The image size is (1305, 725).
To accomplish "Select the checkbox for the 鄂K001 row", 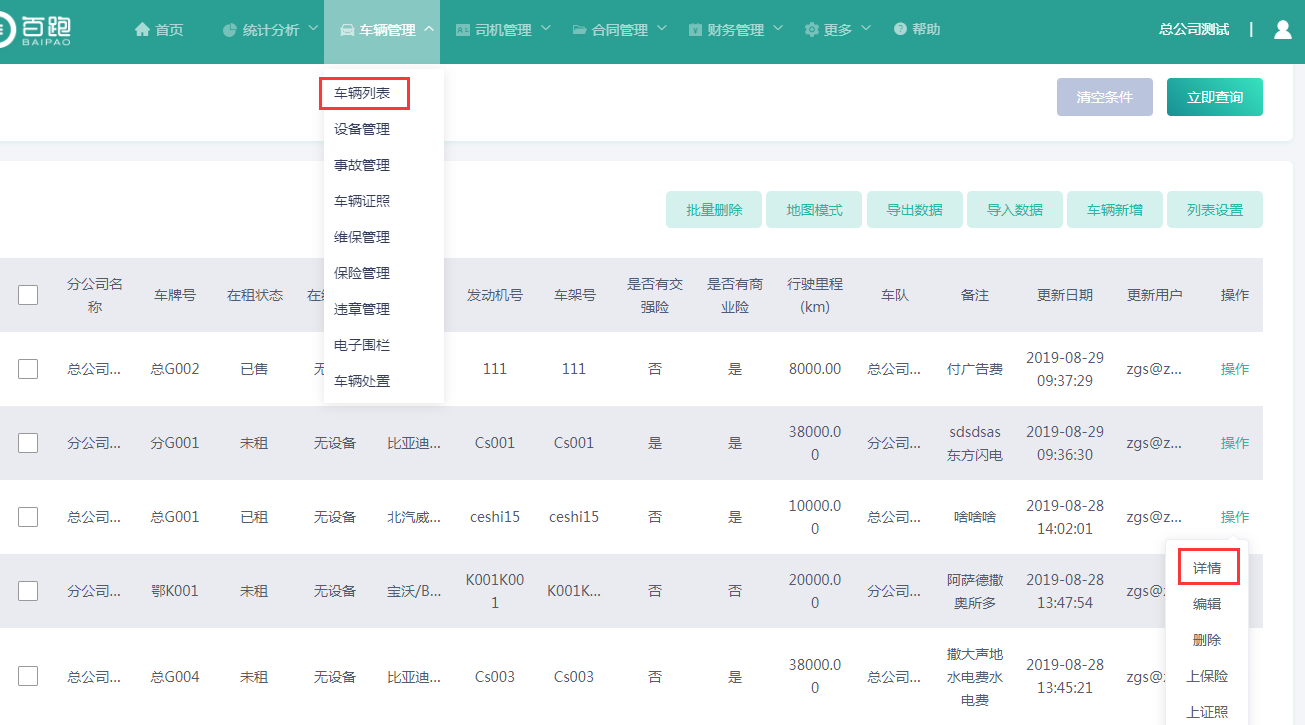I will (28, 591).
